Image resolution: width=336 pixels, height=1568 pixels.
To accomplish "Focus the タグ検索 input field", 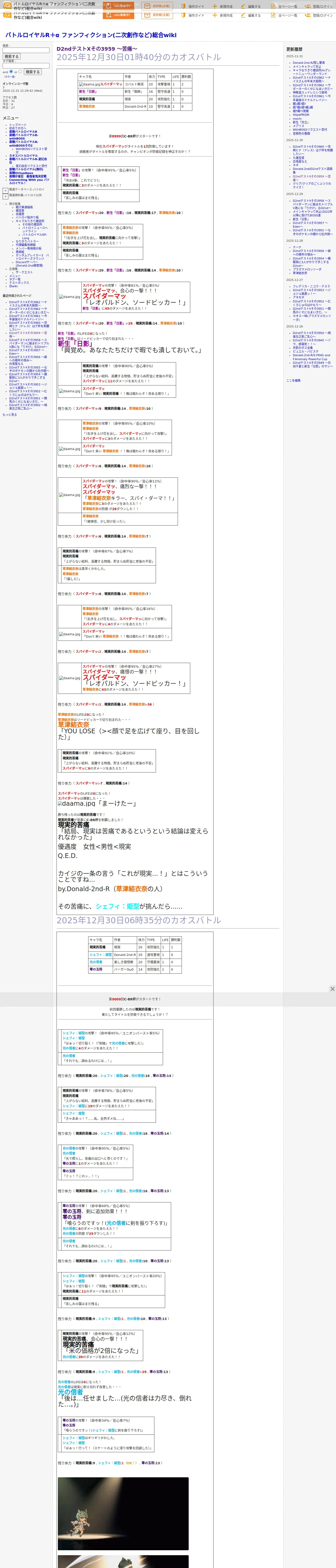I will [x=26, y=66].
